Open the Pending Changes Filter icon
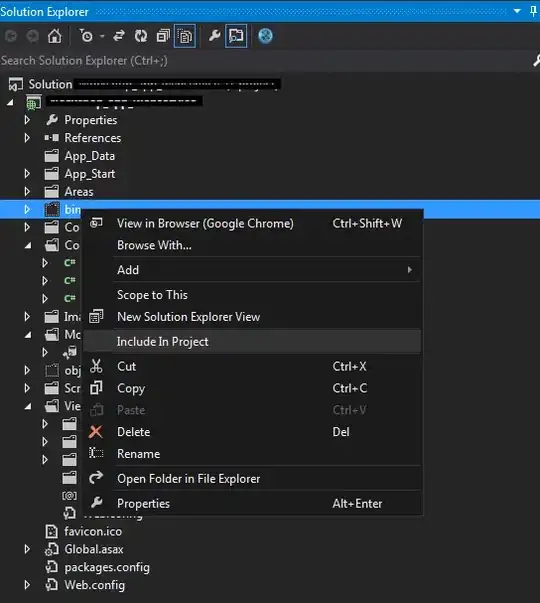Image resolution: width=540 pixels, height=603 pixels. [87, 36]
